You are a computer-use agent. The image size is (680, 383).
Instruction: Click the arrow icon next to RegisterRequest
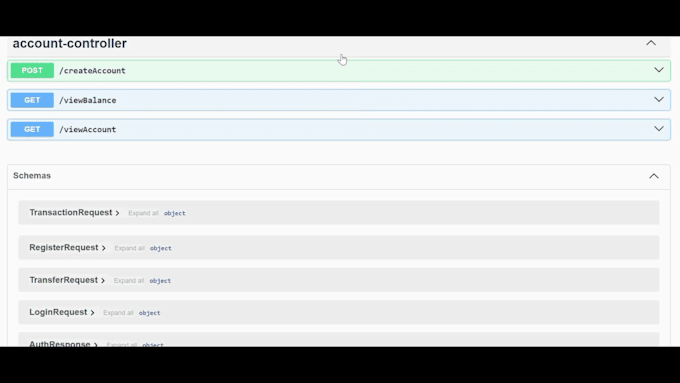[x=104, y=248]
